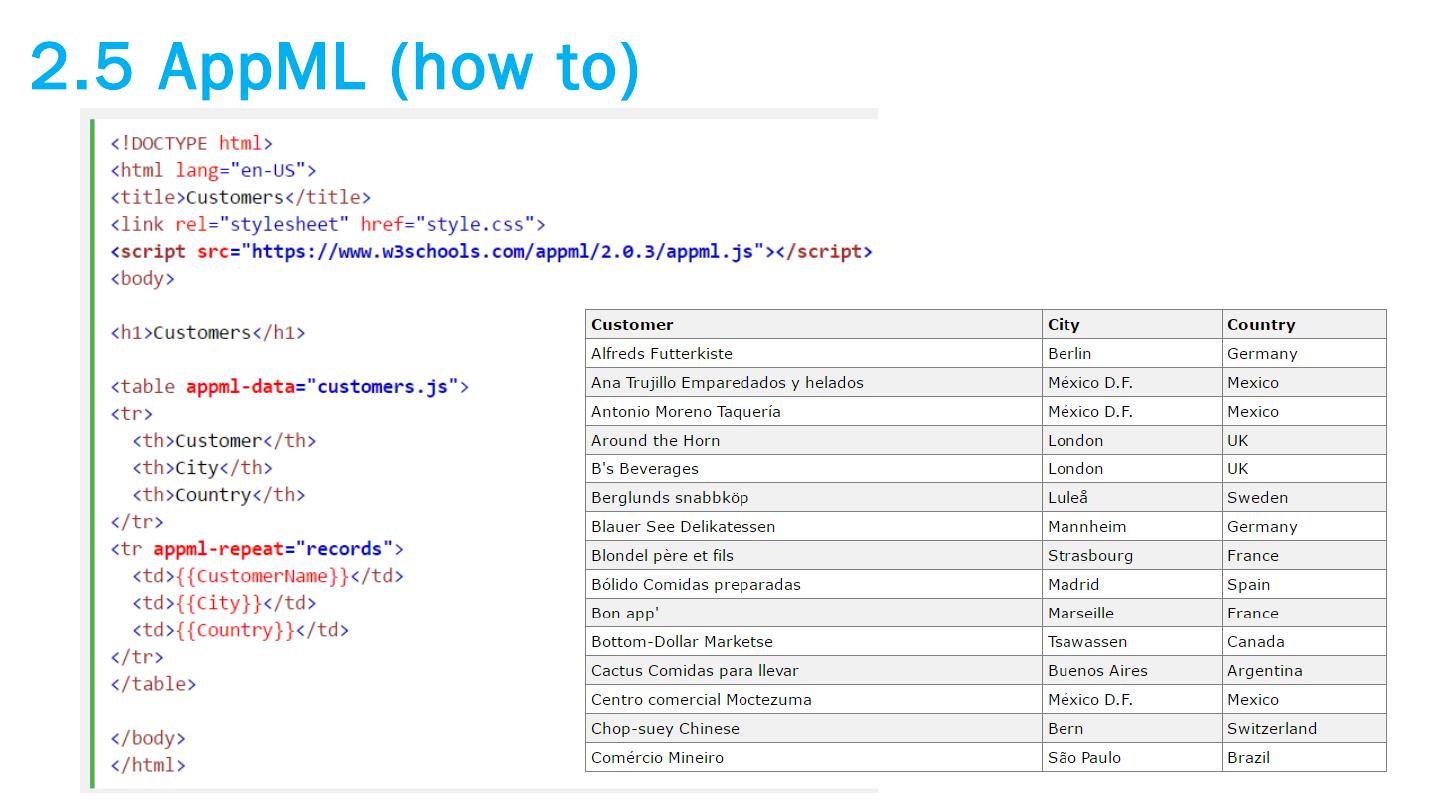Click the 'Around the Horn' customer row
This screenshot has width=1440, height=810.
click(655, 441)
